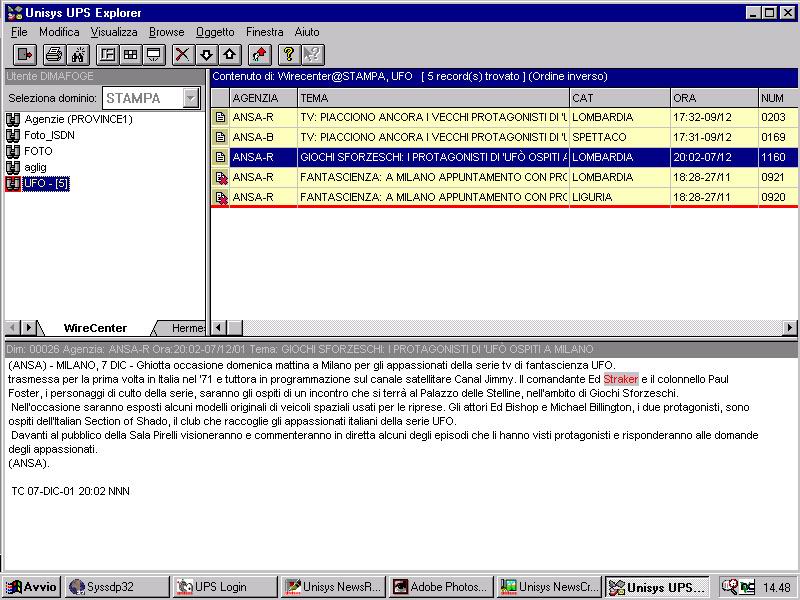The height and width of the screenshot is (600, 800).
Task: Click the grid table view toolbar icon
Action: pos(131,55)
